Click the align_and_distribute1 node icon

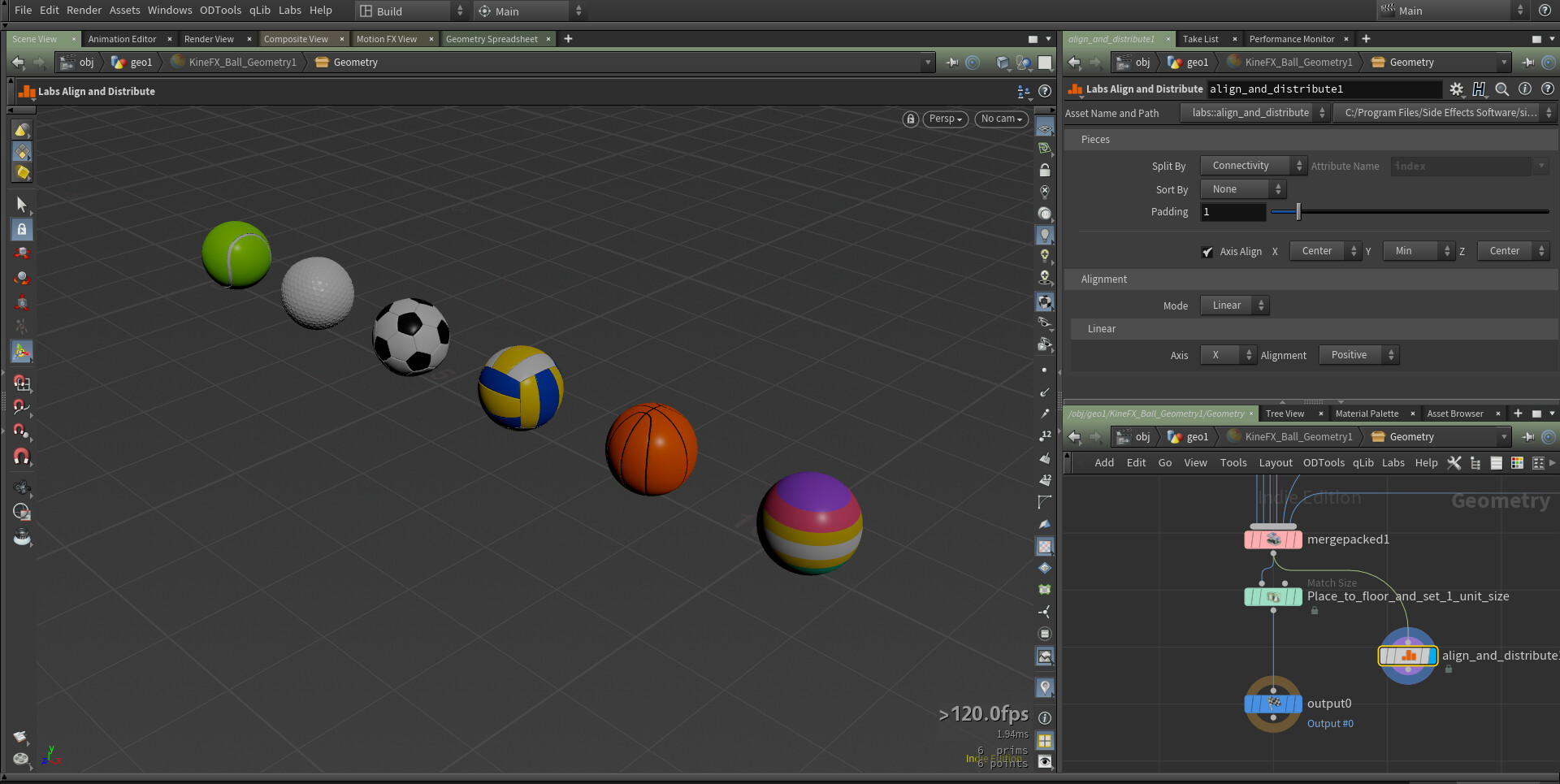point(1407,656)
